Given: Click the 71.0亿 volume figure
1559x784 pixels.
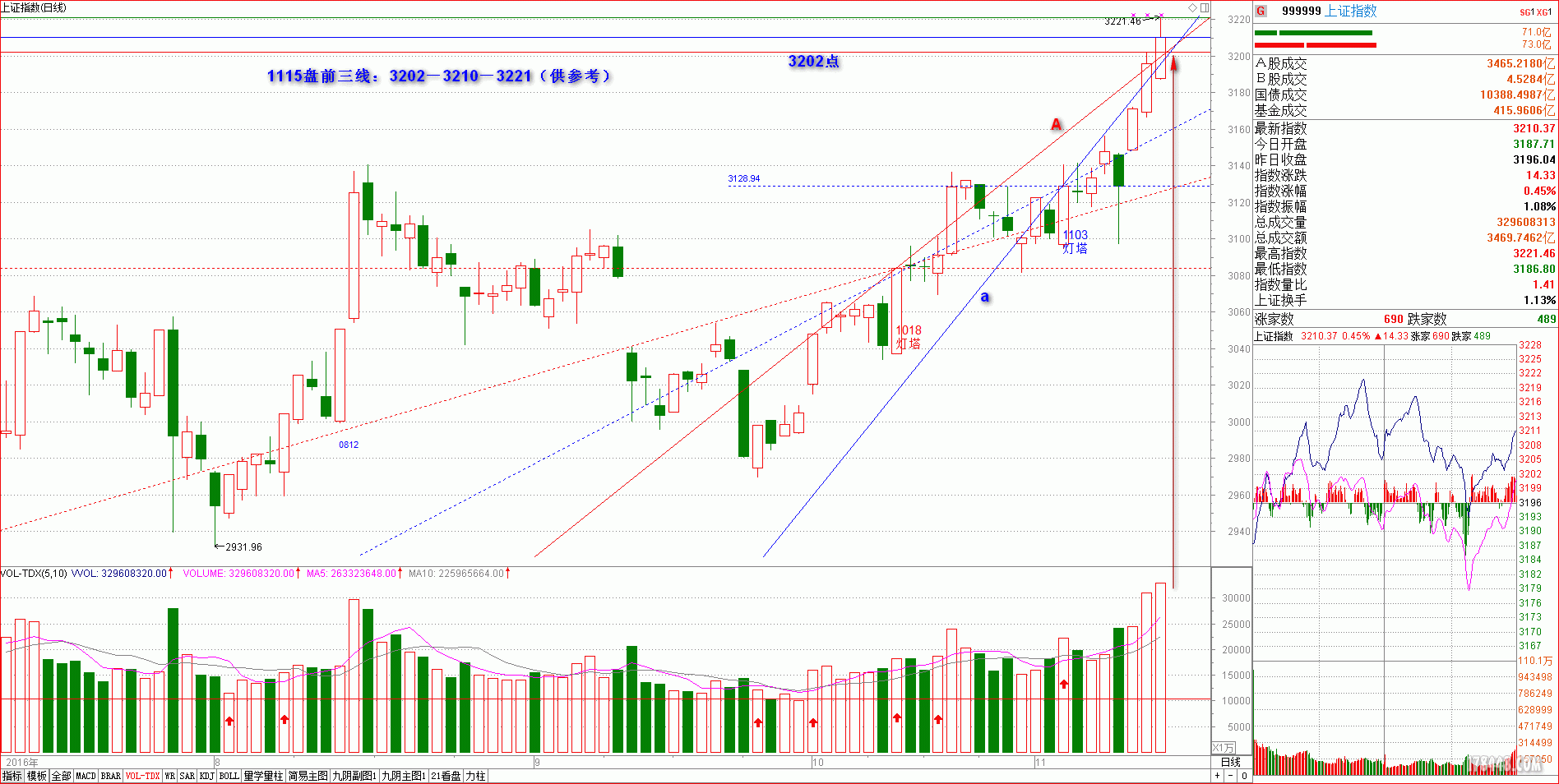Looking at the screenshot, I should point(1536,32).
